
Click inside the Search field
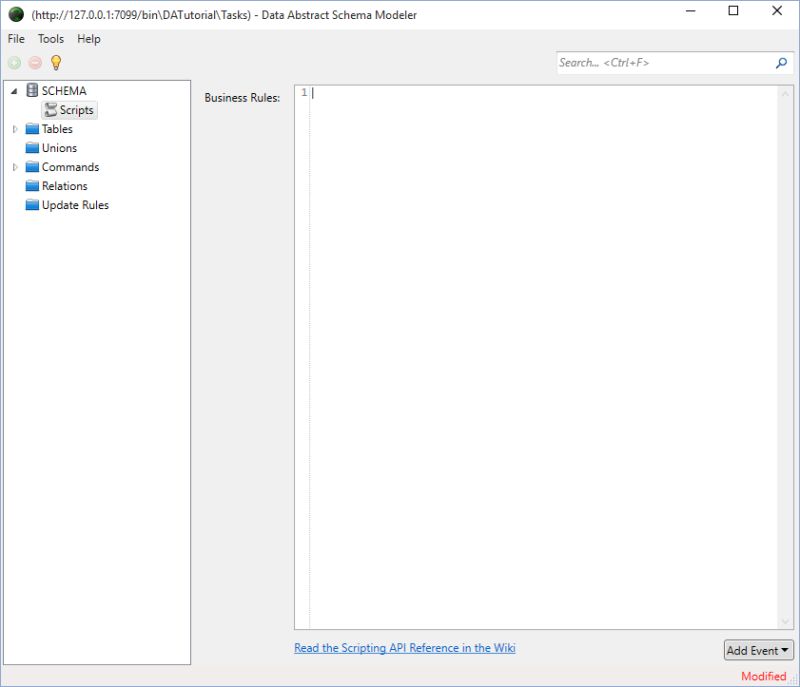[650, 62]
